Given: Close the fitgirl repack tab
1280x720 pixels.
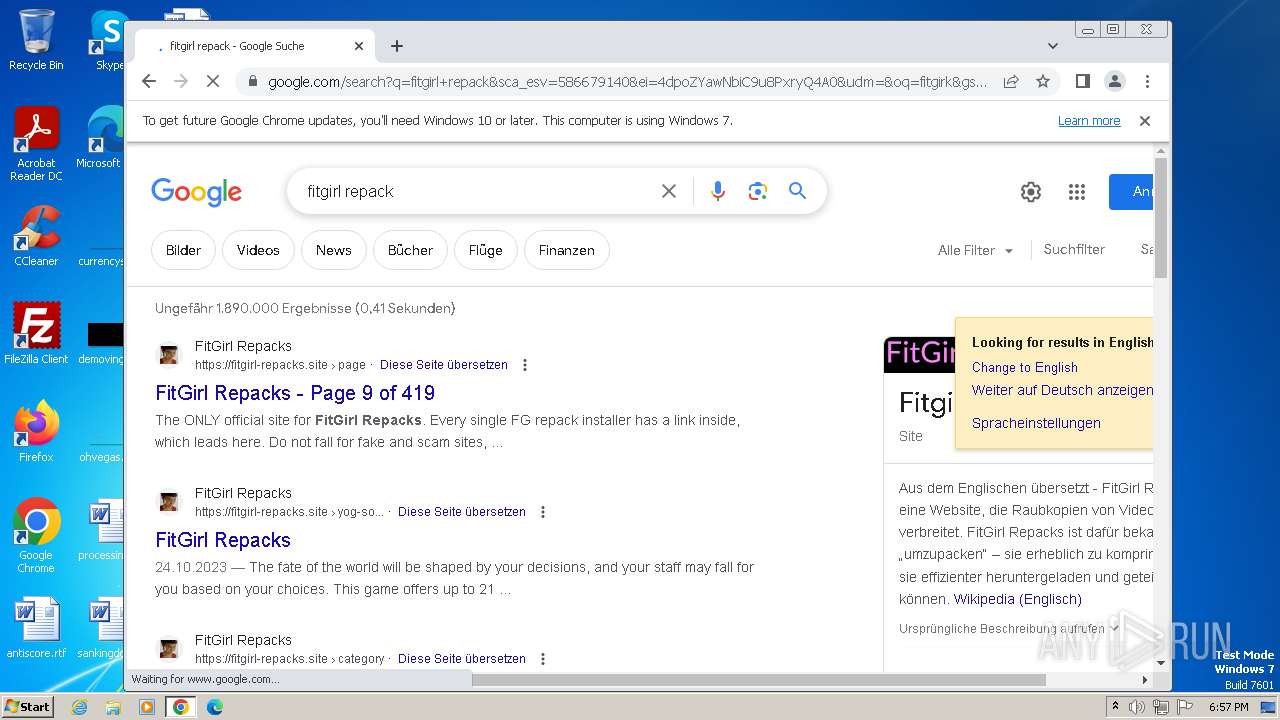Looking at the screenshot, I should click(359, 46).
